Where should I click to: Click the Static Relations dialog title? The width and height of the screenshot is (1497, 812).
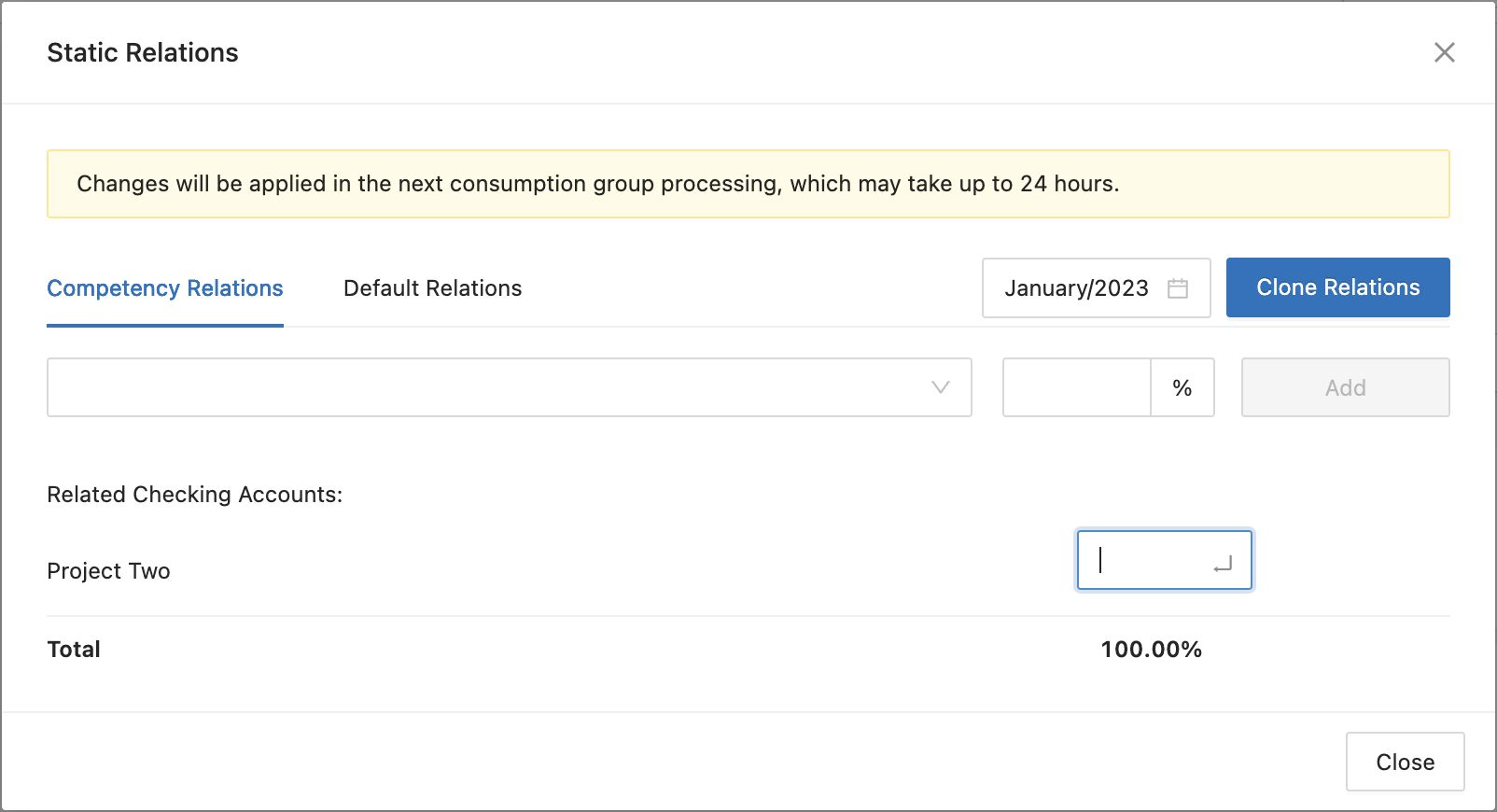click(x=143, y=53)
